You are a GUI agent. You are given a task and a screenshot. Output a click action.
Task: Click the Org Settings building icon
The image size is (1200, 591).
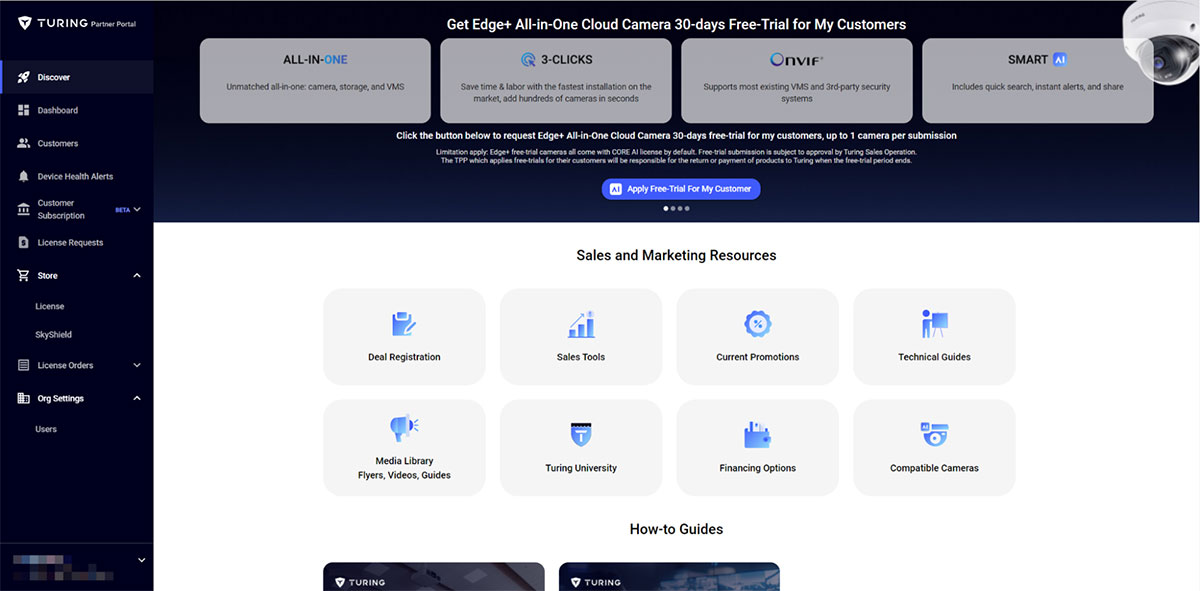[24, 398]
